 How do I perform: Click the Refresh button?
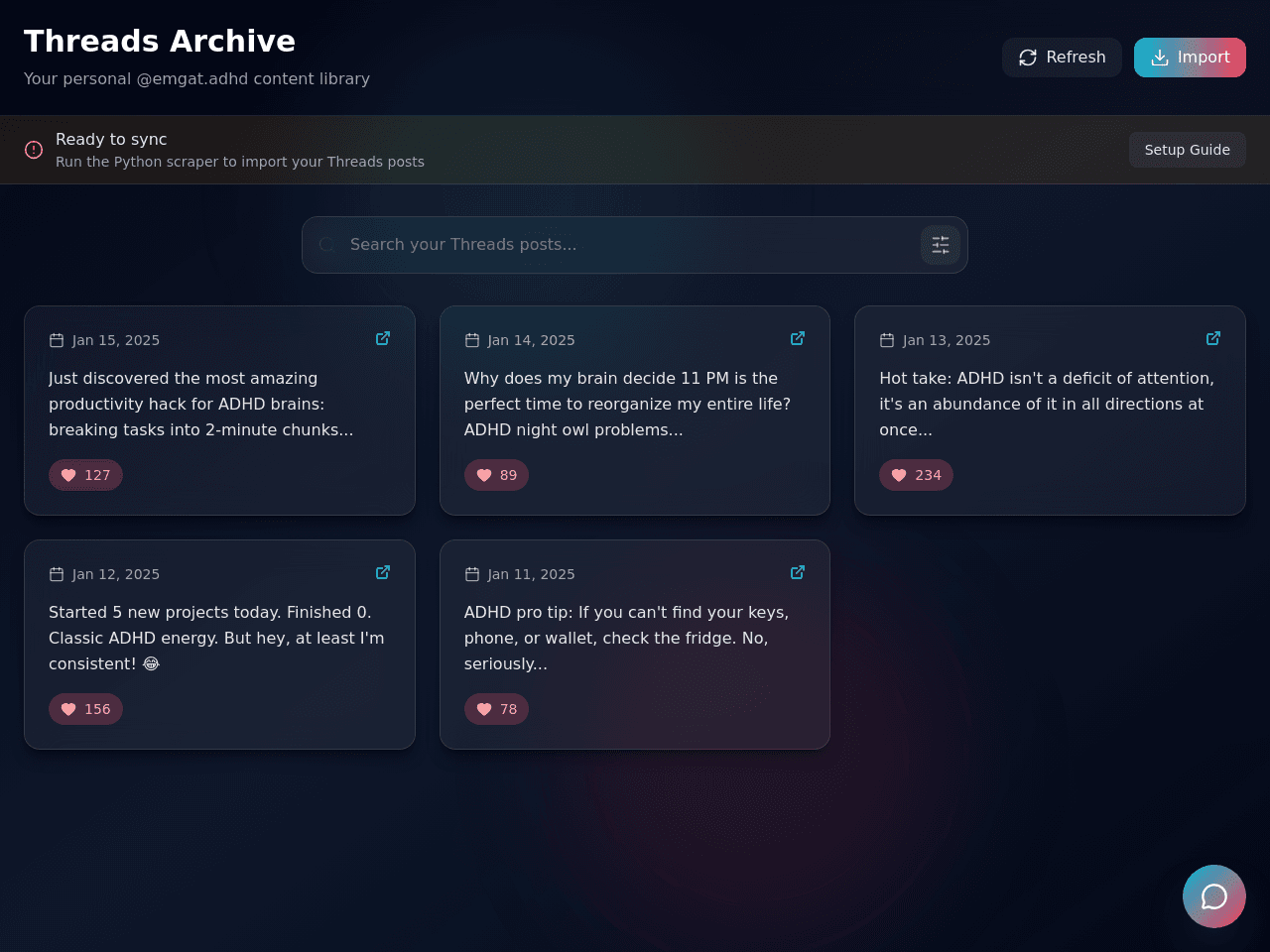pyautogui.click(x=1062, y=58)
